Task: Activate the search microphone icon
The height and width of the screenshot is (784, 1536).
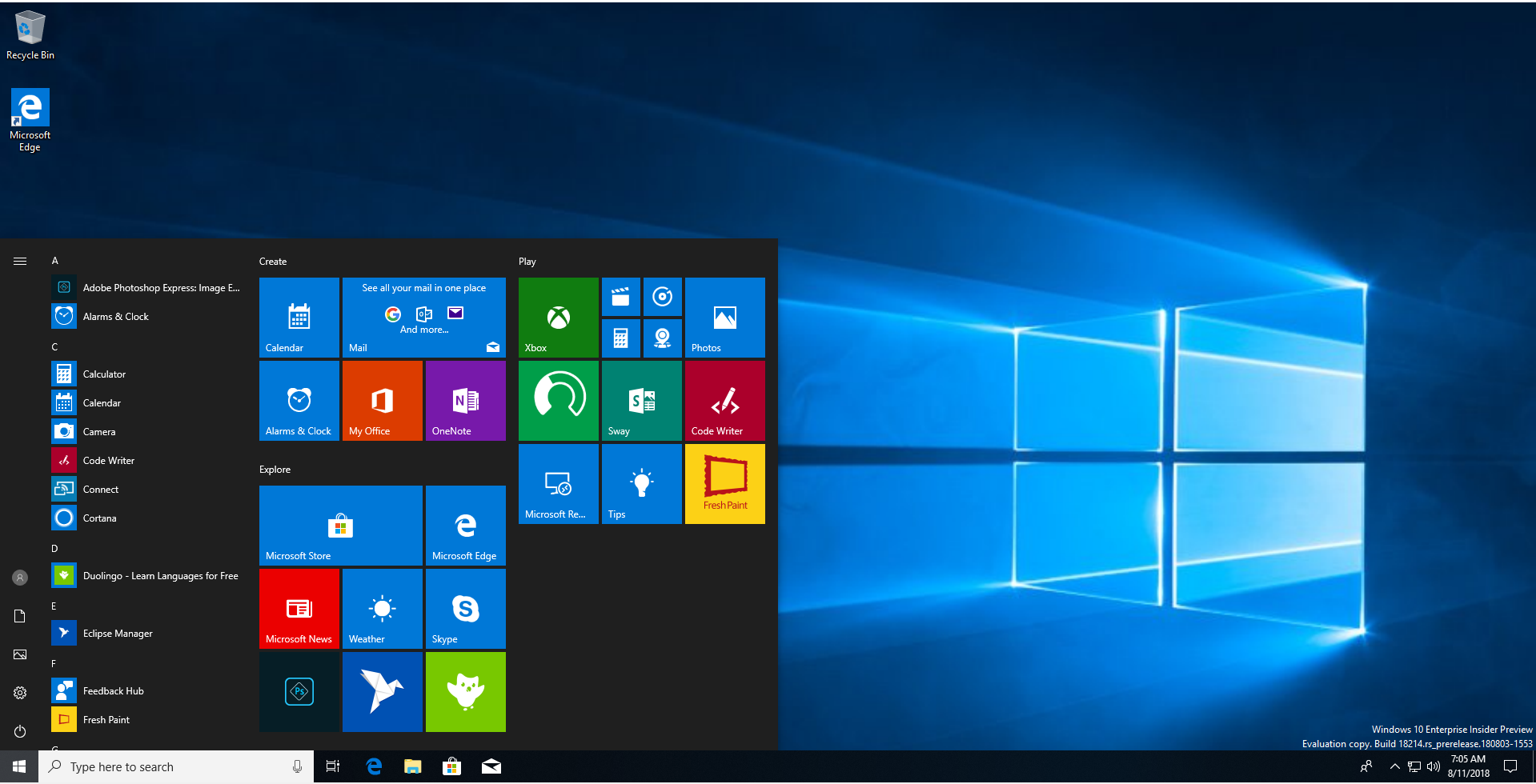Action: click(x=297, y=766)
